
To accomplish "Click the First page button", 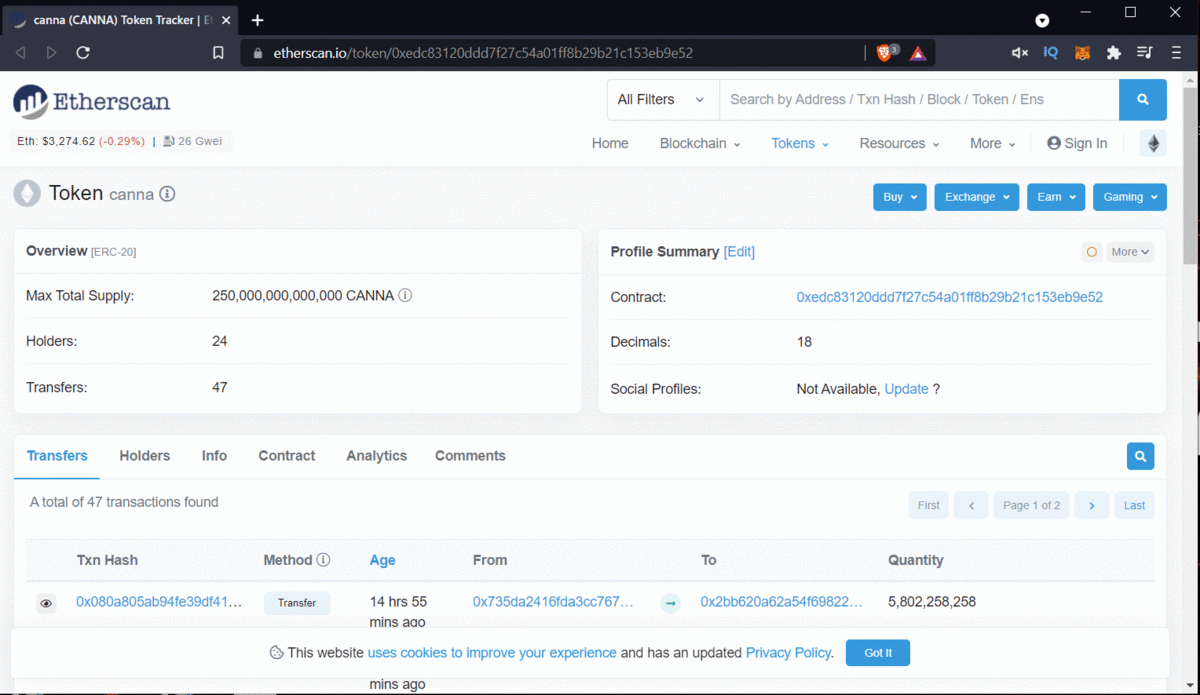I will point(929,505).
